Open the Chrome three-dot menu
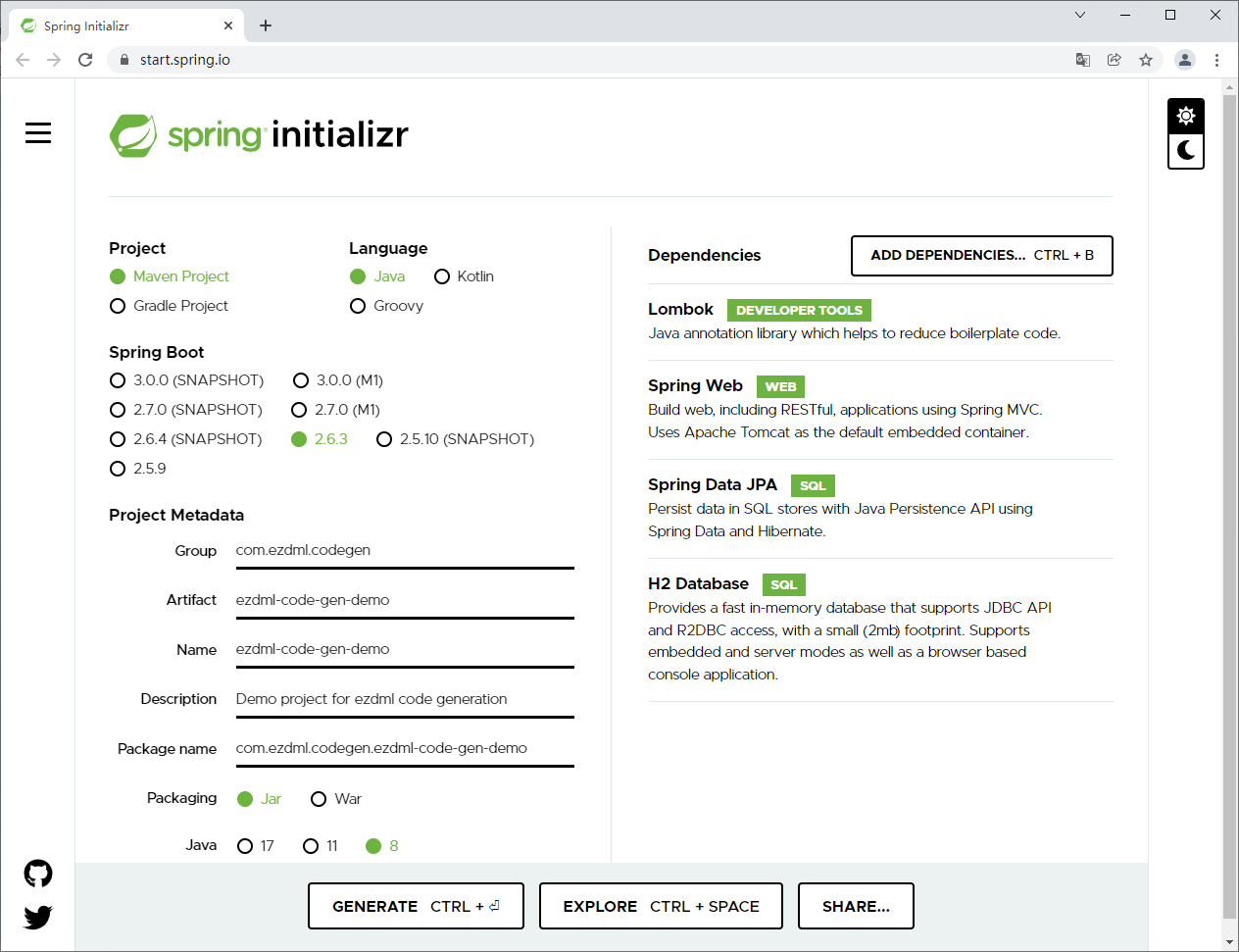Viewport: 1239px width, 952px height. click(1216, 60)
